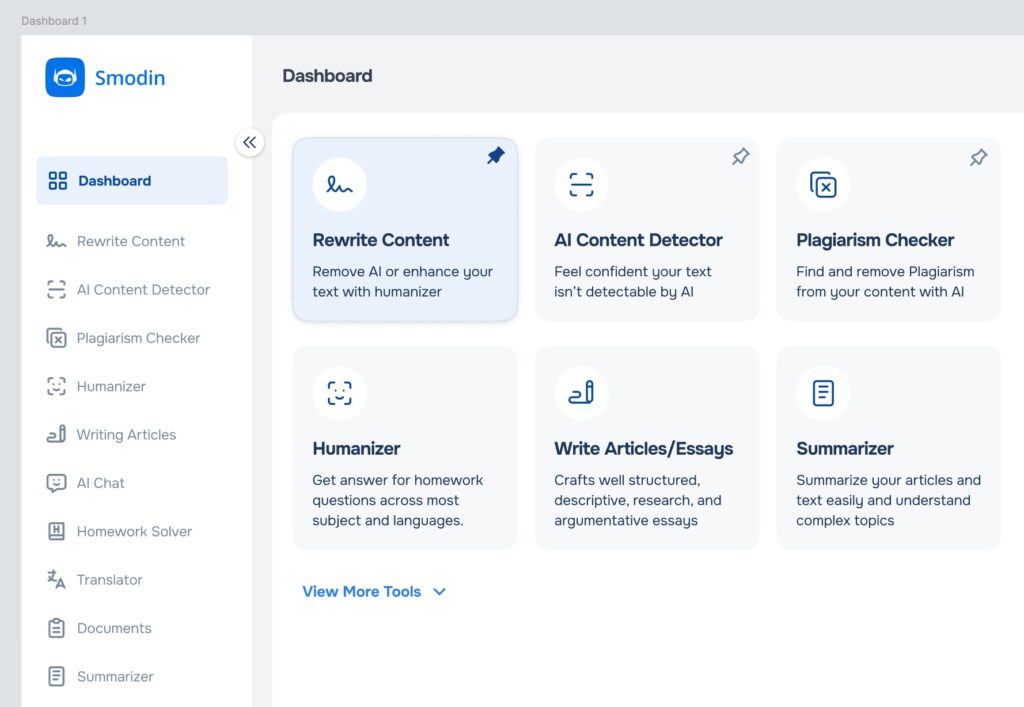
Task: Click the Translator language icon in sidebar
Action: (x=56, y=579)
